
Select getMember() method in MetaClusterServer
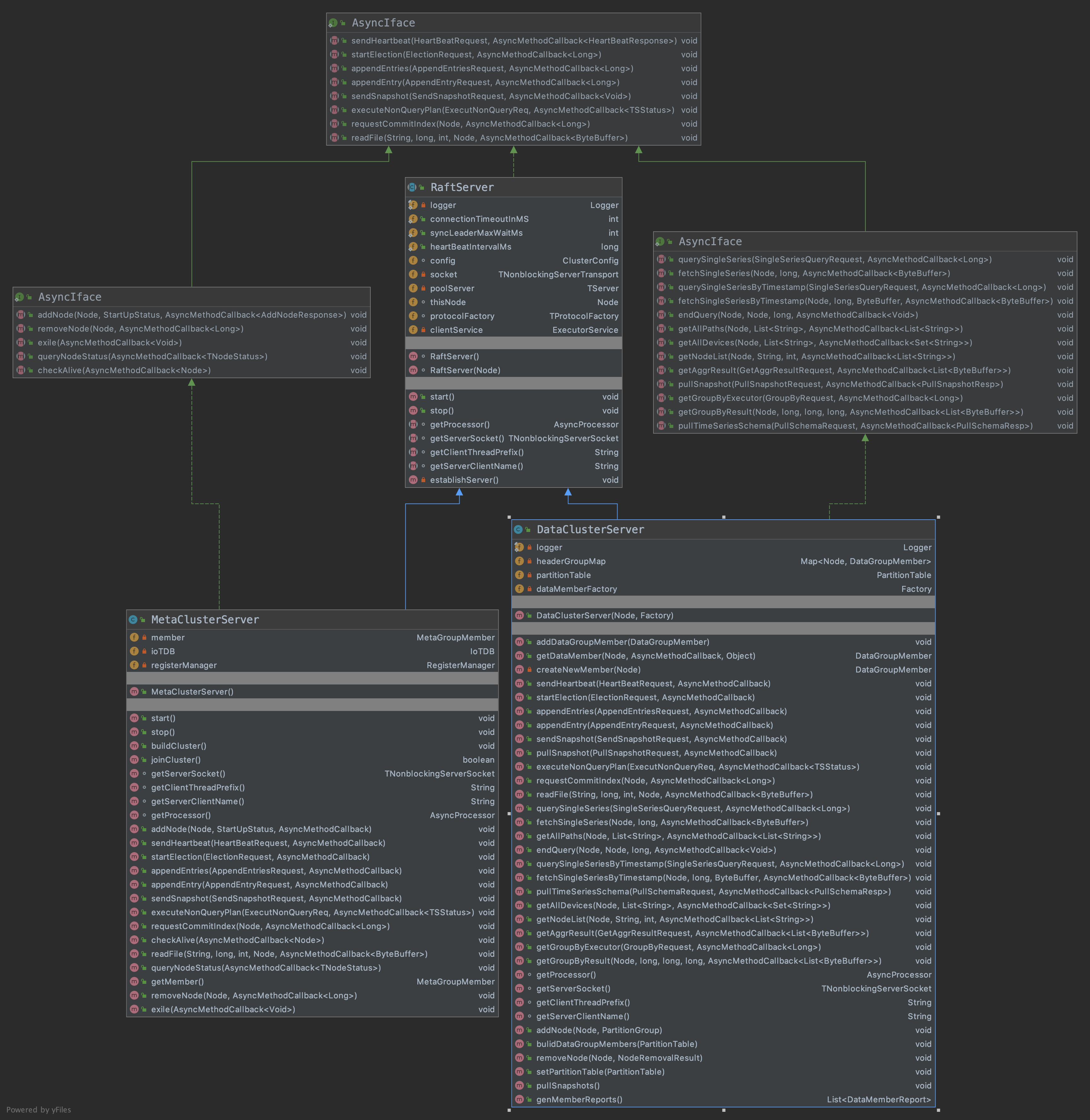pyautogui.click(x=312, y=982)
